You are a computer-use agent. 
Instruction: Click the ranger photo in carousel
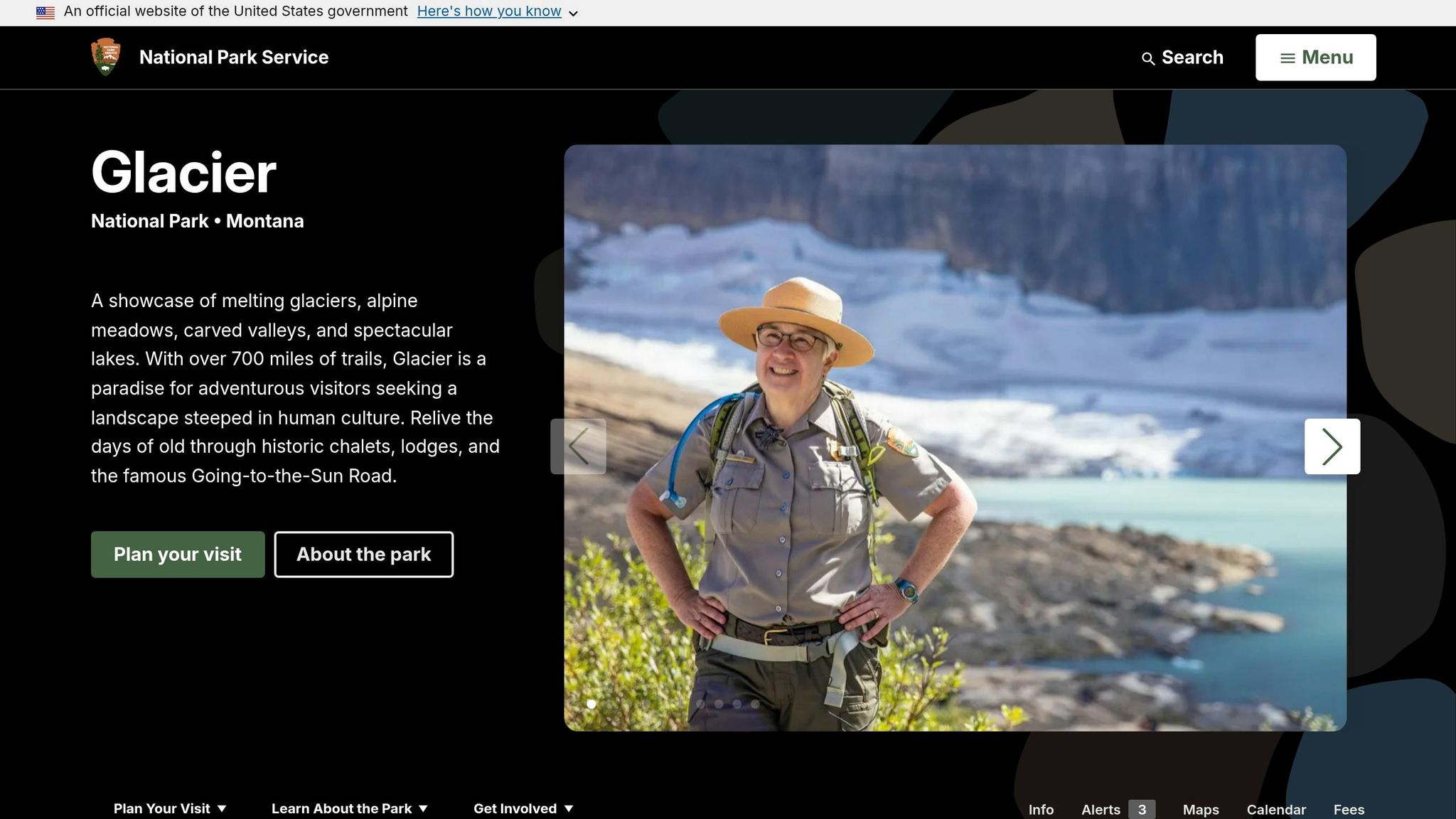955,438
